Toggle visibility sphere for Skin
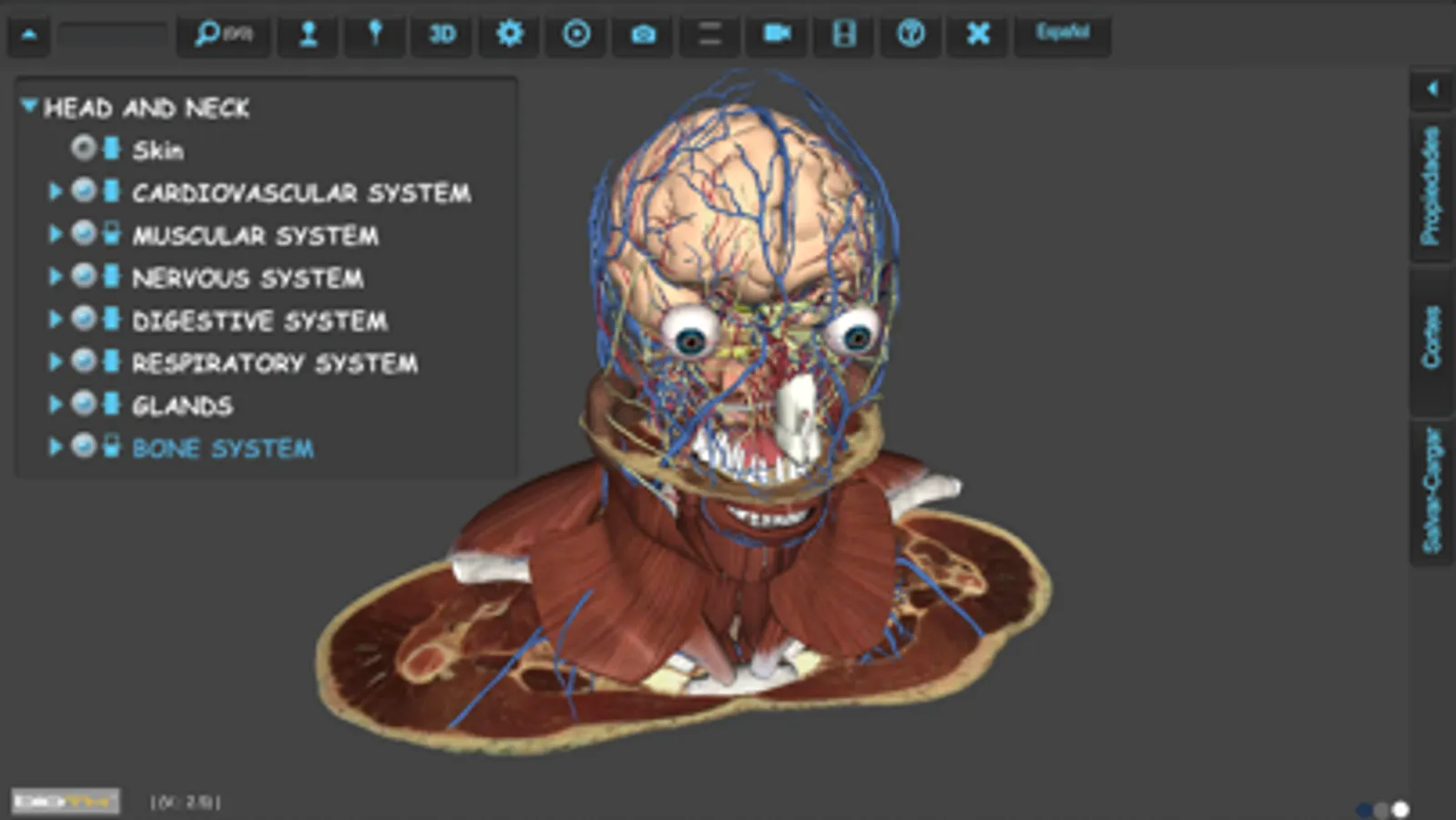This screenshot has height=820, width=1456. [83, 148]
